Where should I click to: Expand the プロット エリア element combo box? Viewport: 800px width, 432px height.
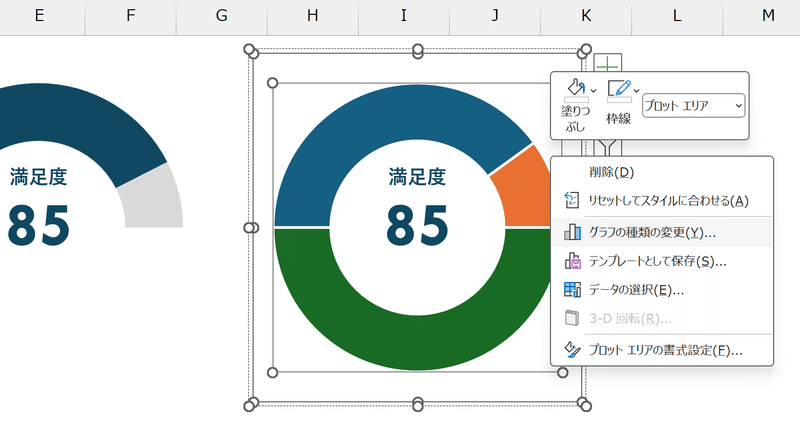[693, 106]
